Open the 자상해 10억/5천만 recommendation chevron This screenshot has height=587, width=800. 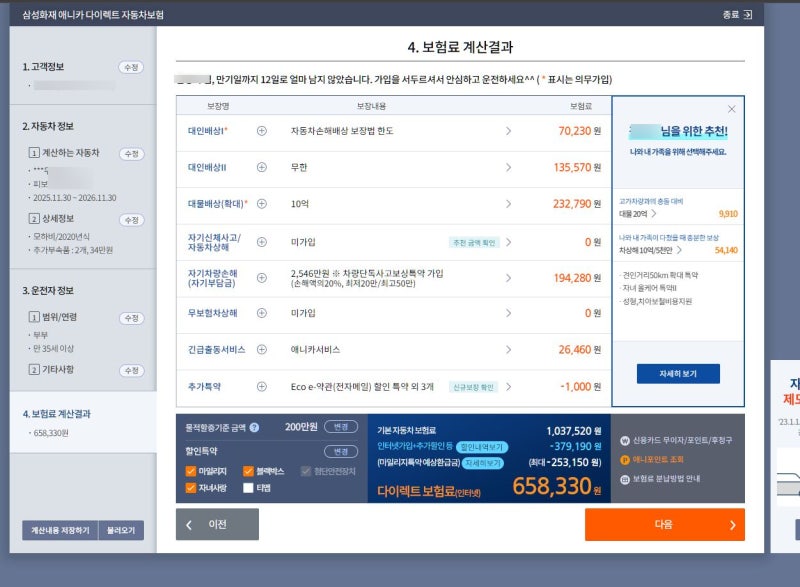point(679,250)
